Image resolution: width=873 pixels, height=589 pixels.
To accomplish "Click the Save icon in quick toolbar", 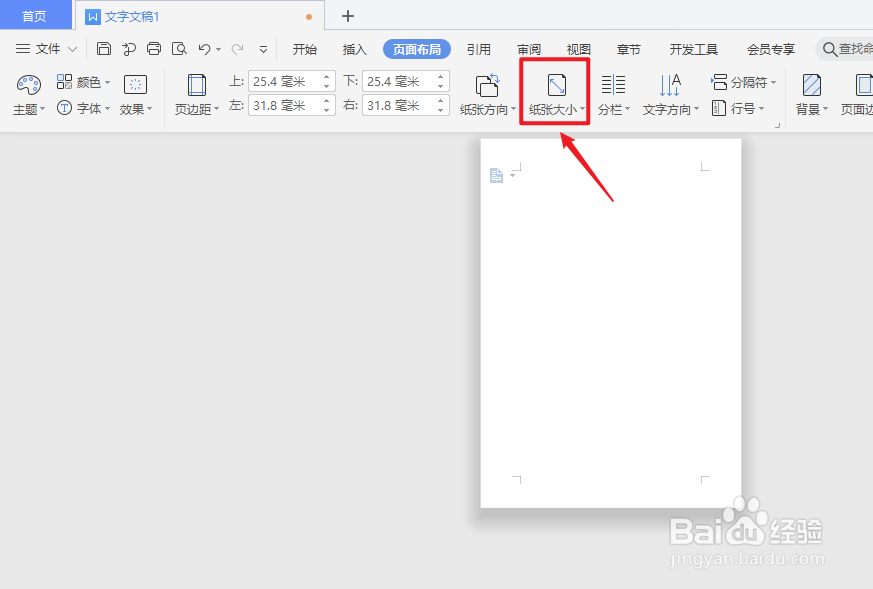I will (x=104, y=49).
